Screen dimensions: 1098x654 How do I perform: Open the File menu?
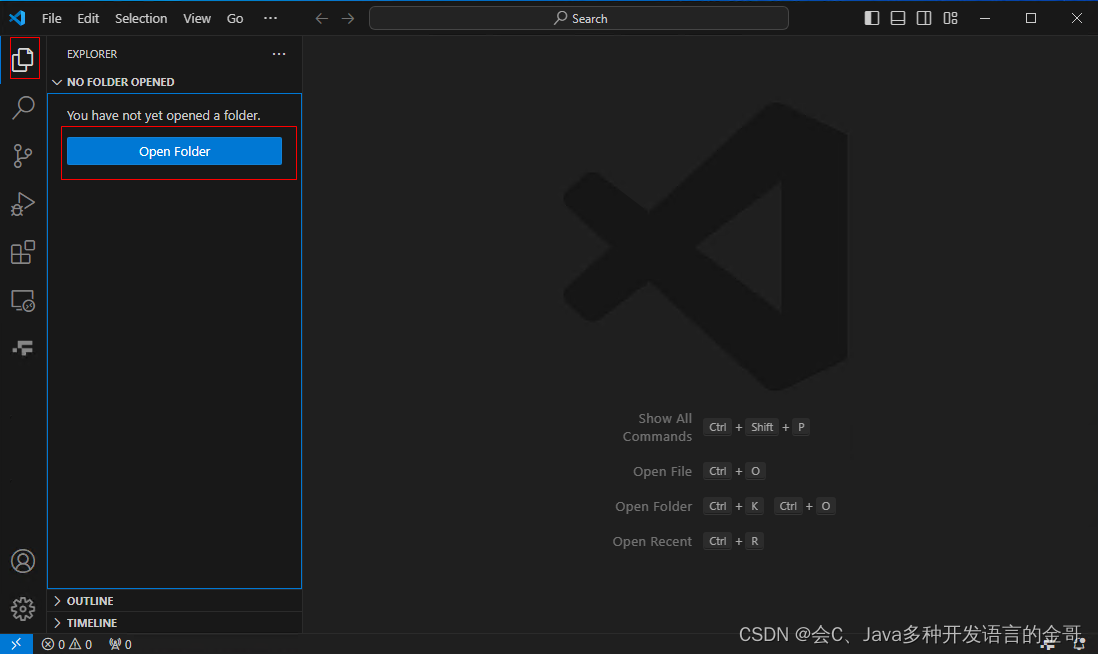pyautogui.click(x=51, y=17)
